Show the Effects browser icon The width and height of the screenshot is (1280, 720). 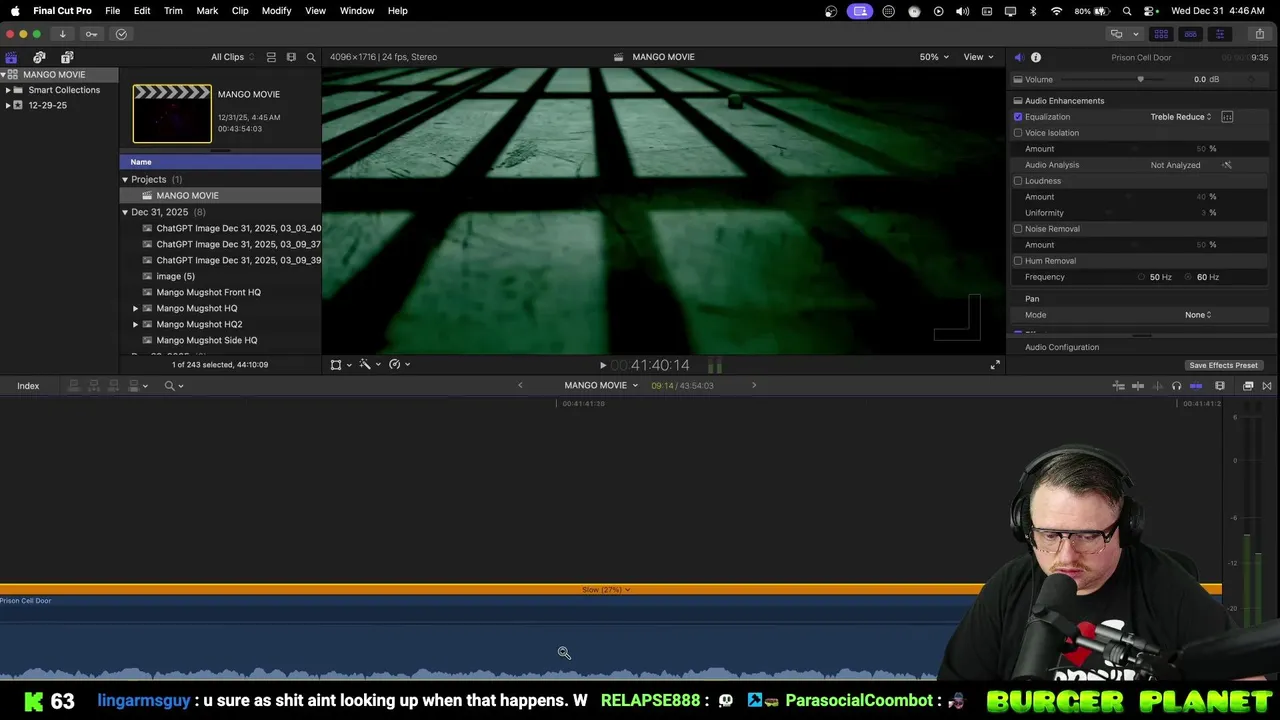pyautogui.click(x=1248, y=386)
